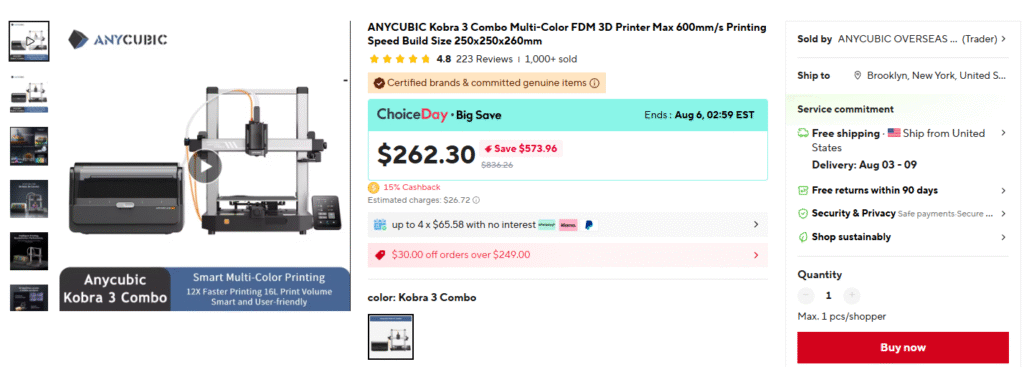Open the installment payment options row

click(568, 225)
